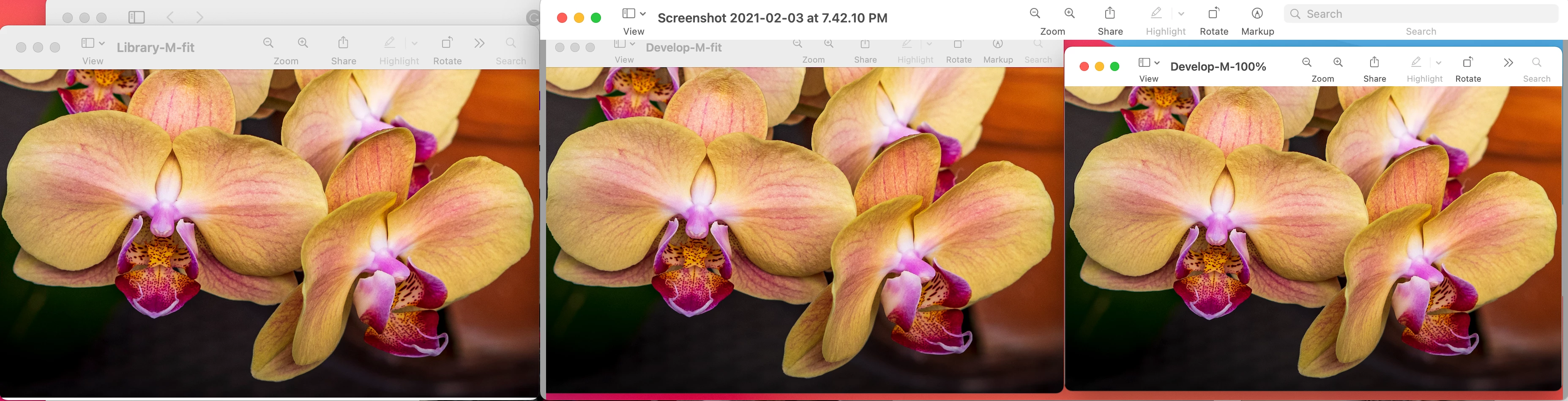Click sidebar View icon in Develop-M-100% window

pyautogui.click(x=1144, y=62)
